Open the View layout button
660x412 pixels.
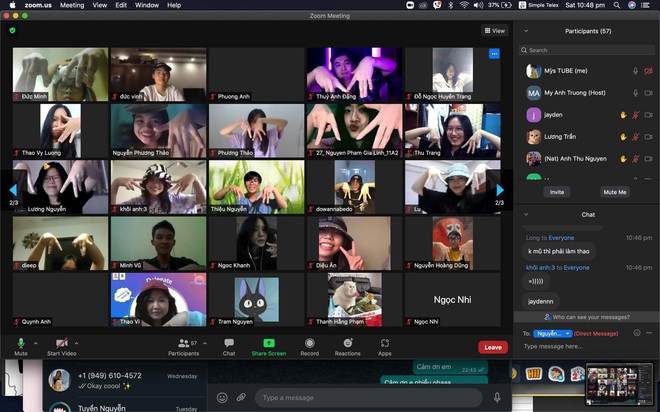[x=495, y=31]
